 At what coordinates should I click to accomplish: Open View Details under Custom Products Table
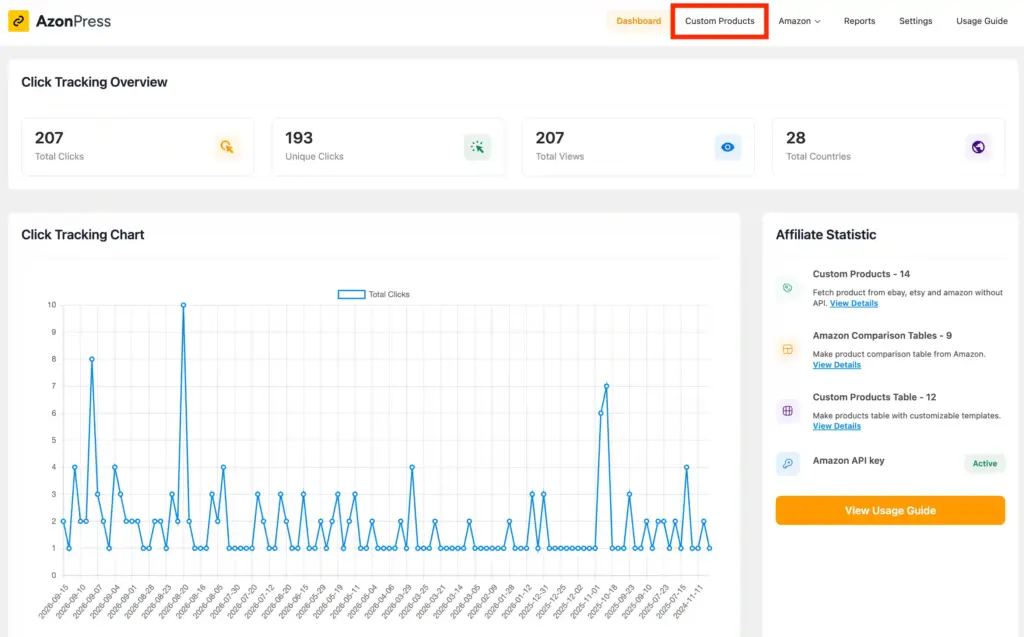click(837, 426)
